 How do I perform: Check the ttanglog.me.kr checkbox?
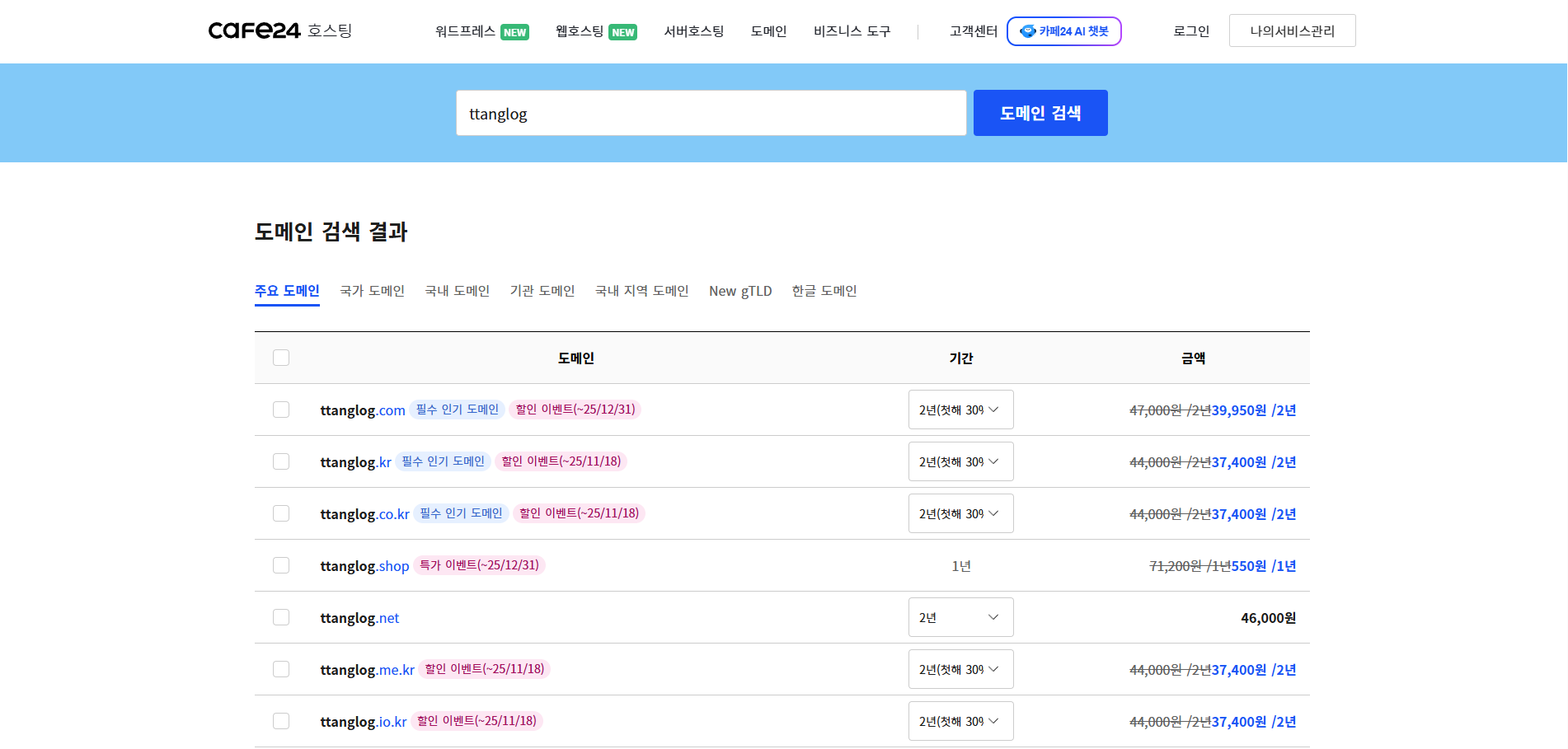tap(281, 669)
